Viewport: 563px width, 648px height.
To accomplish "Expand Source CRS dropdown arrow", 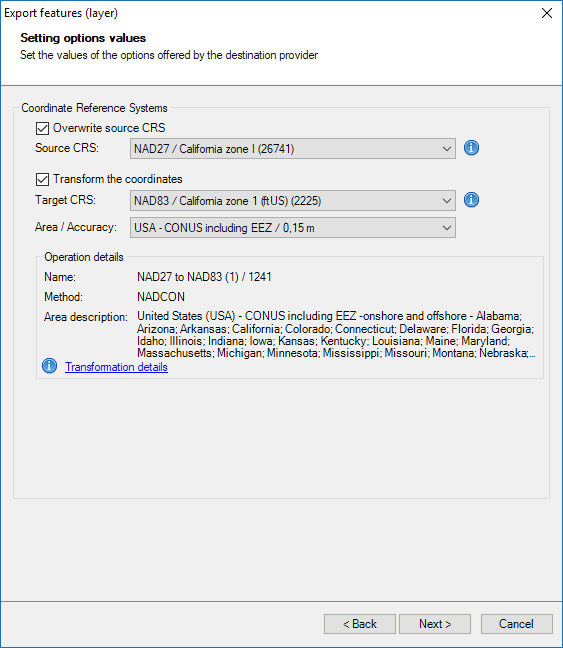I will [x=446, y=149].
